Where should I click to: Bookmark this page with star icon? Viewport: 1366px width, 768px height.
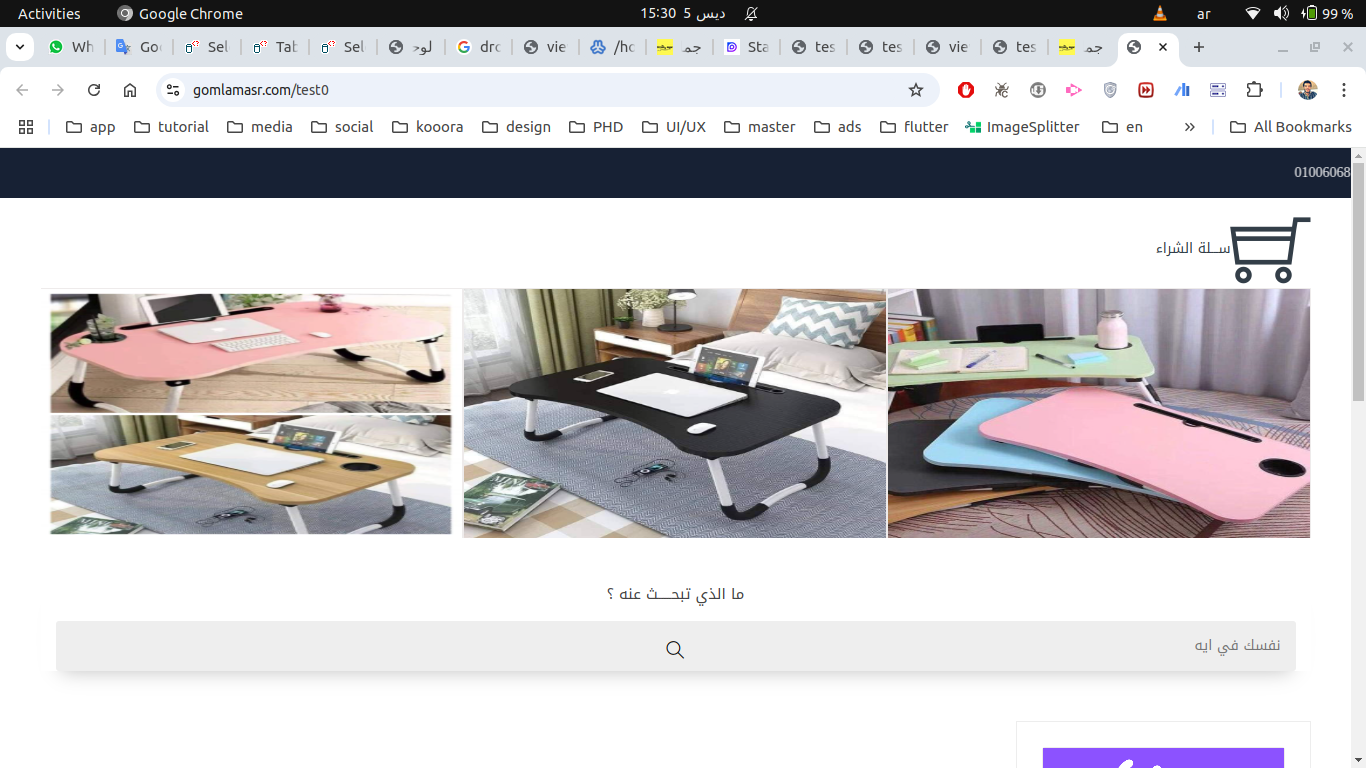(915, 90)
